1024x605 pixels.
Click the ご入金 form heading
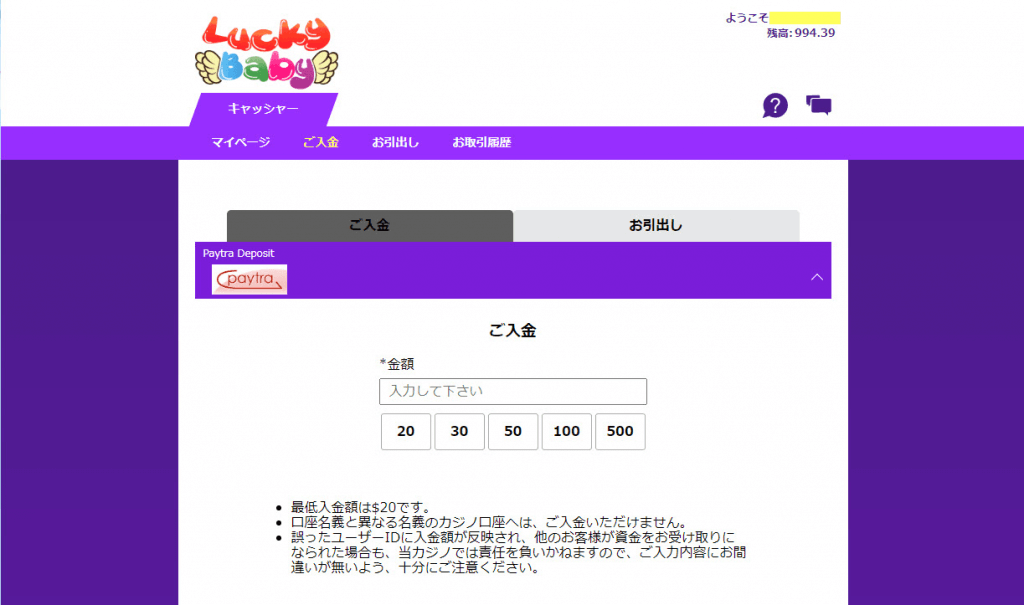point(513,331)
